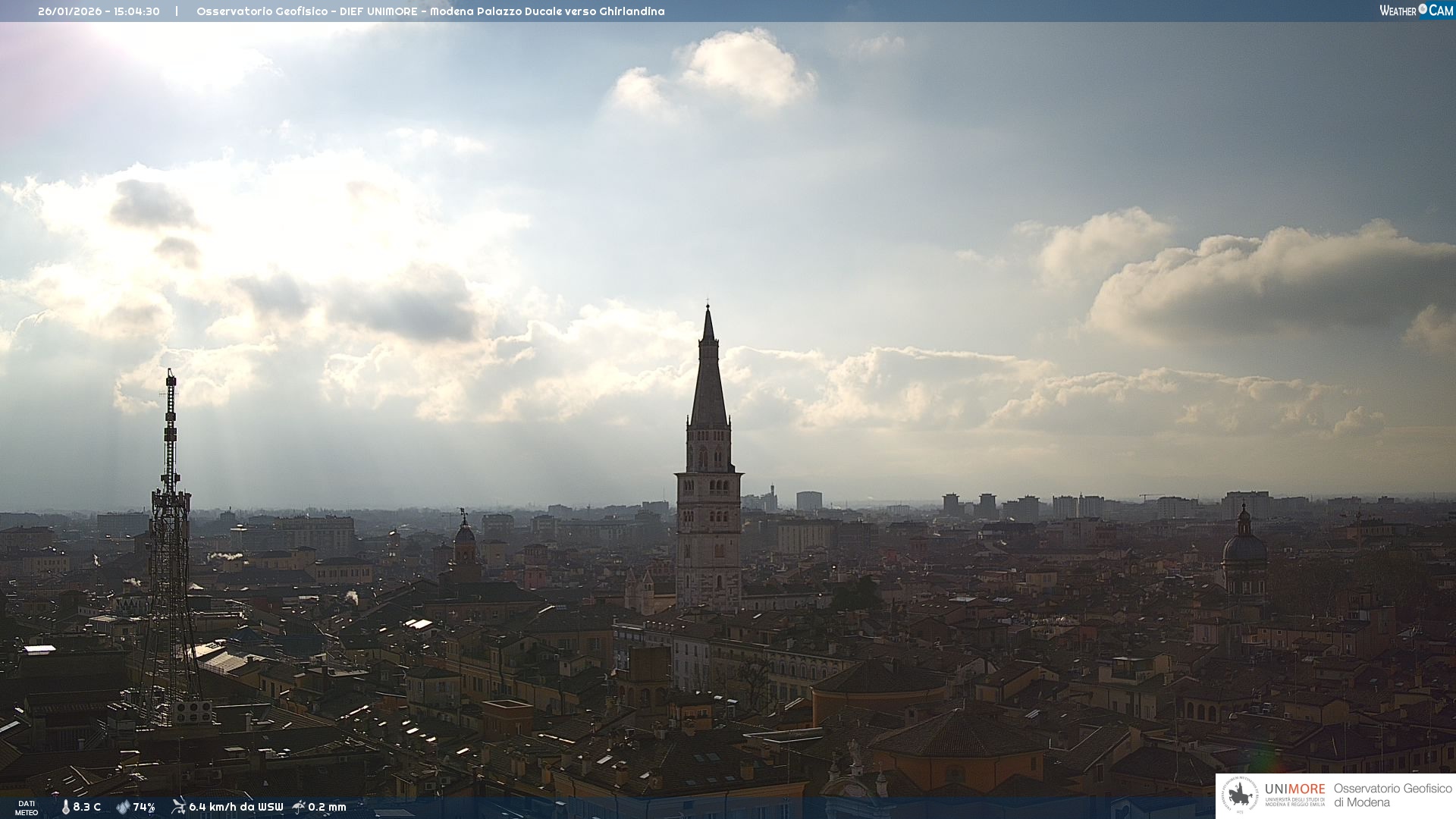Click the humidity water droplets icon
Screen dimensions: 1456x819
pyautogui.click(x=123, y=807)
